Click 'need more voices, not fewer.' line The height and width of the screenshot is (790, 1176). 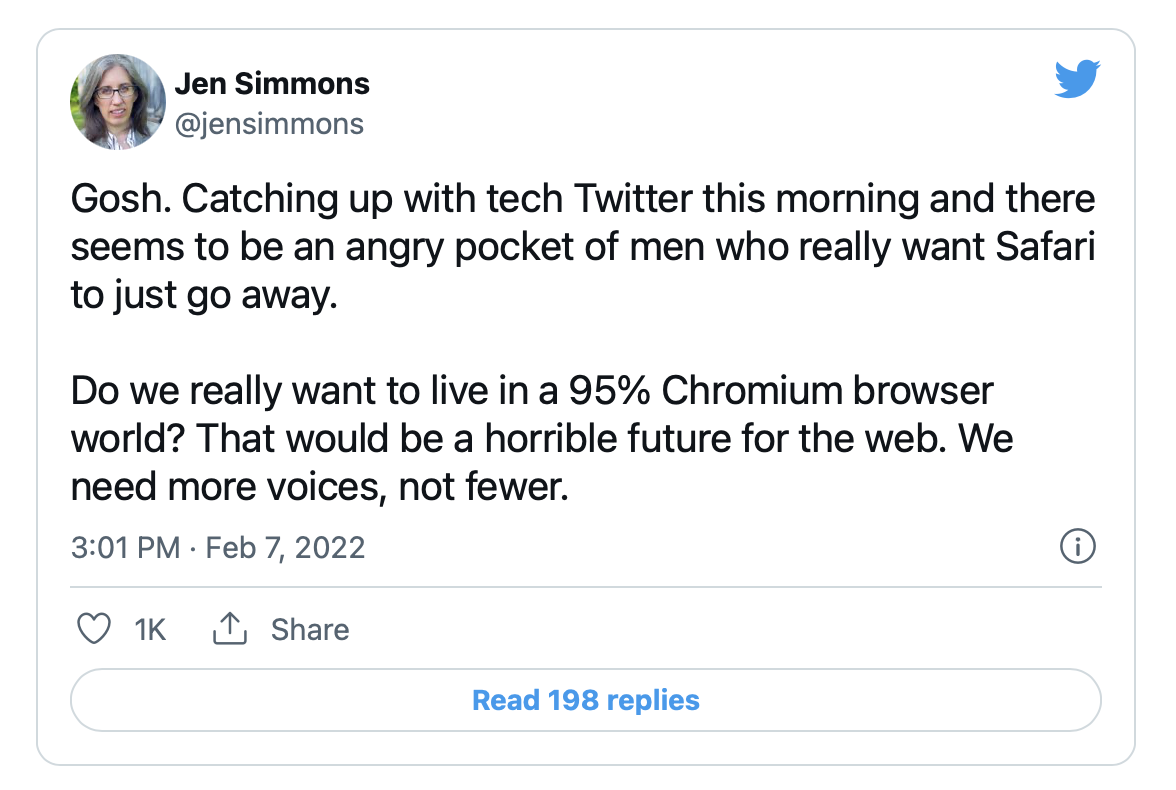(319, 487)
